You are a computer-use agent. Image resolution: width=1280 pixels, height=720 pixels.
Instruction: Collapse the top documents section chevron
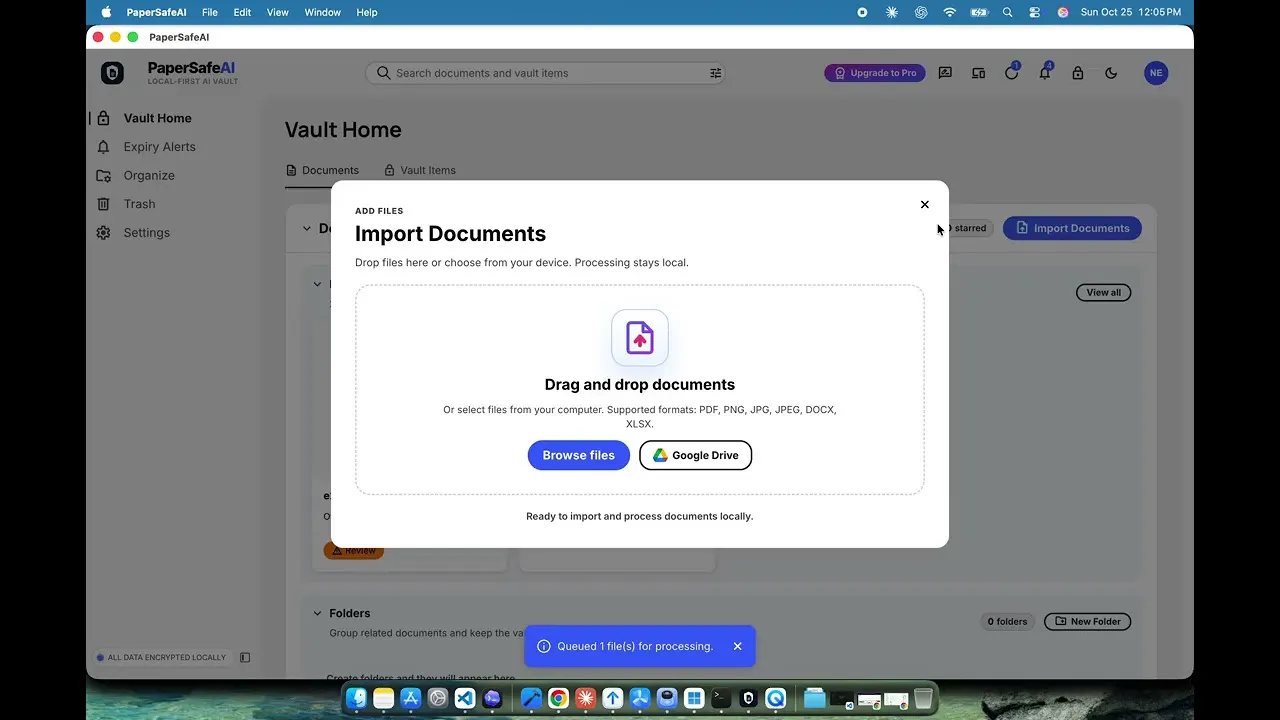tap(307, 228)
